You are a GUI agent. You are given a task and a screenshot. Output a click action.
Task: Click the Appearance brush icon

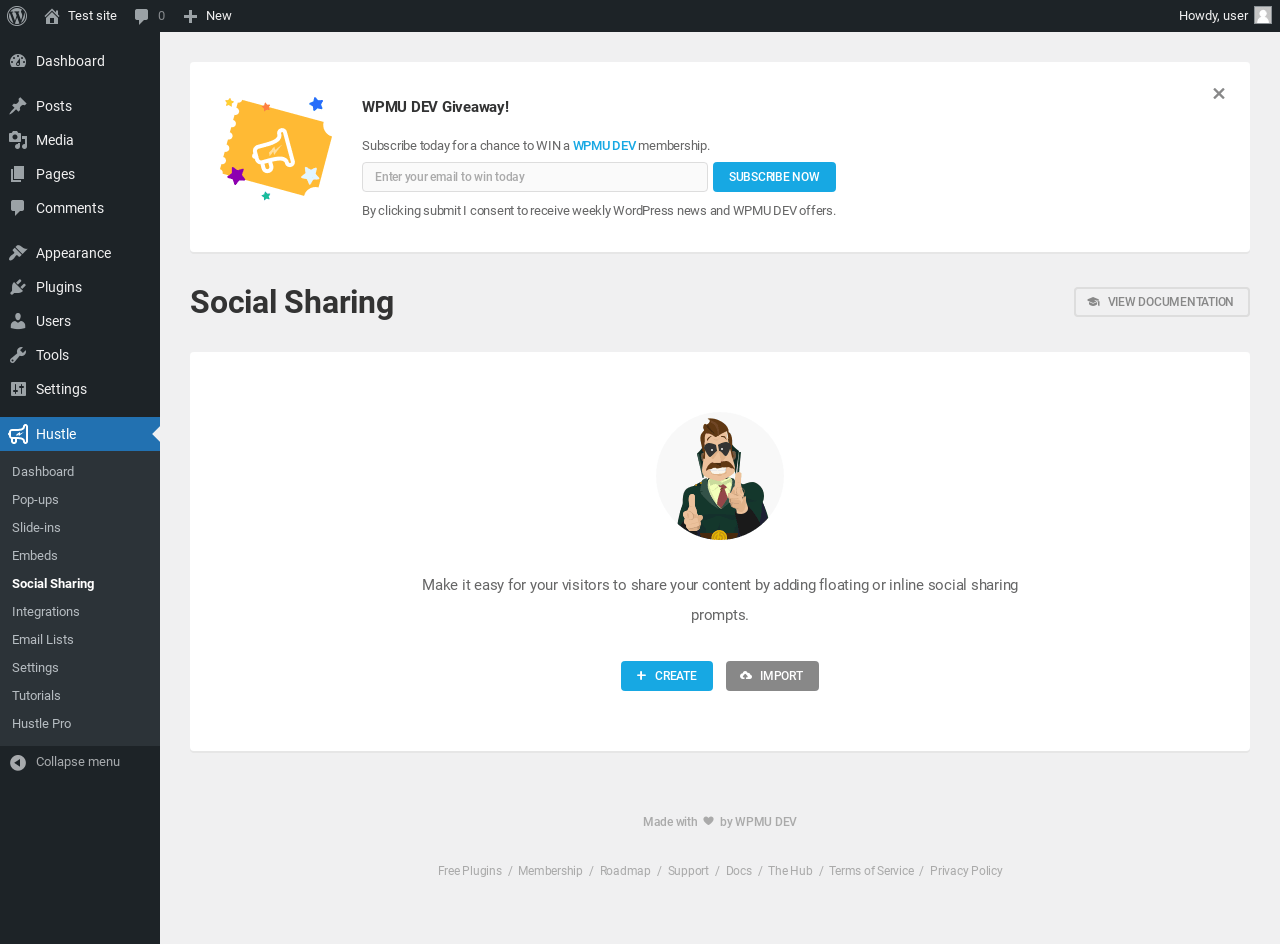click(x=18, y=253)
